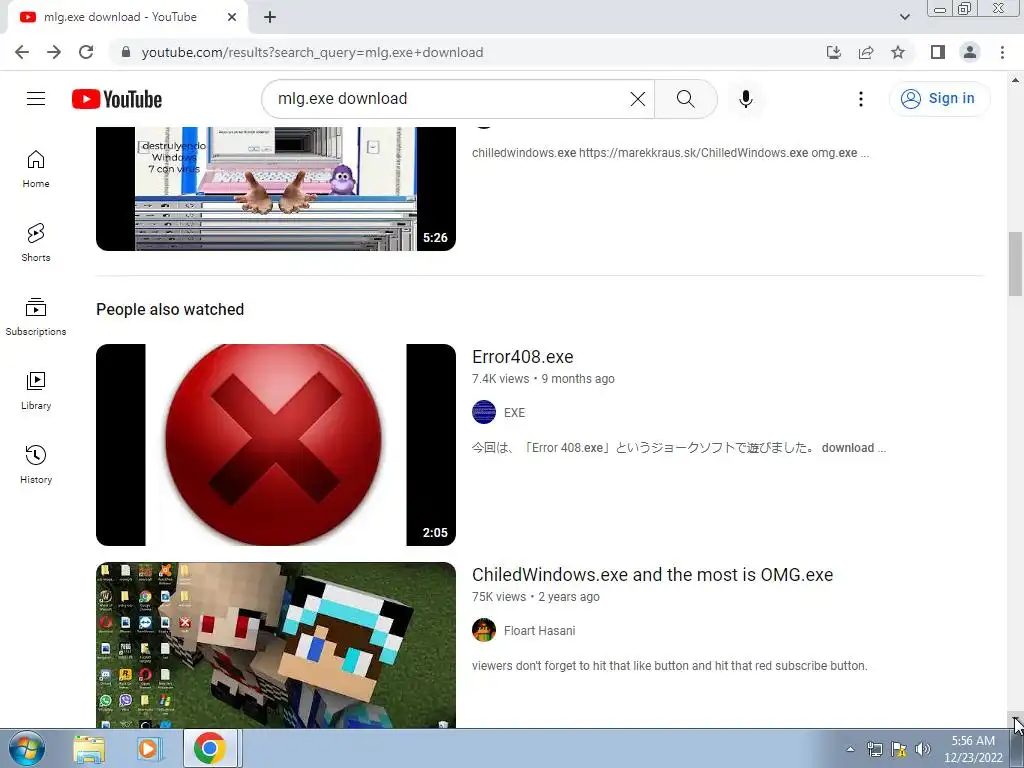Screen dimensions: 1024x768
Task: Open YouTube settings three-dot menu
Action: point(861,99)
